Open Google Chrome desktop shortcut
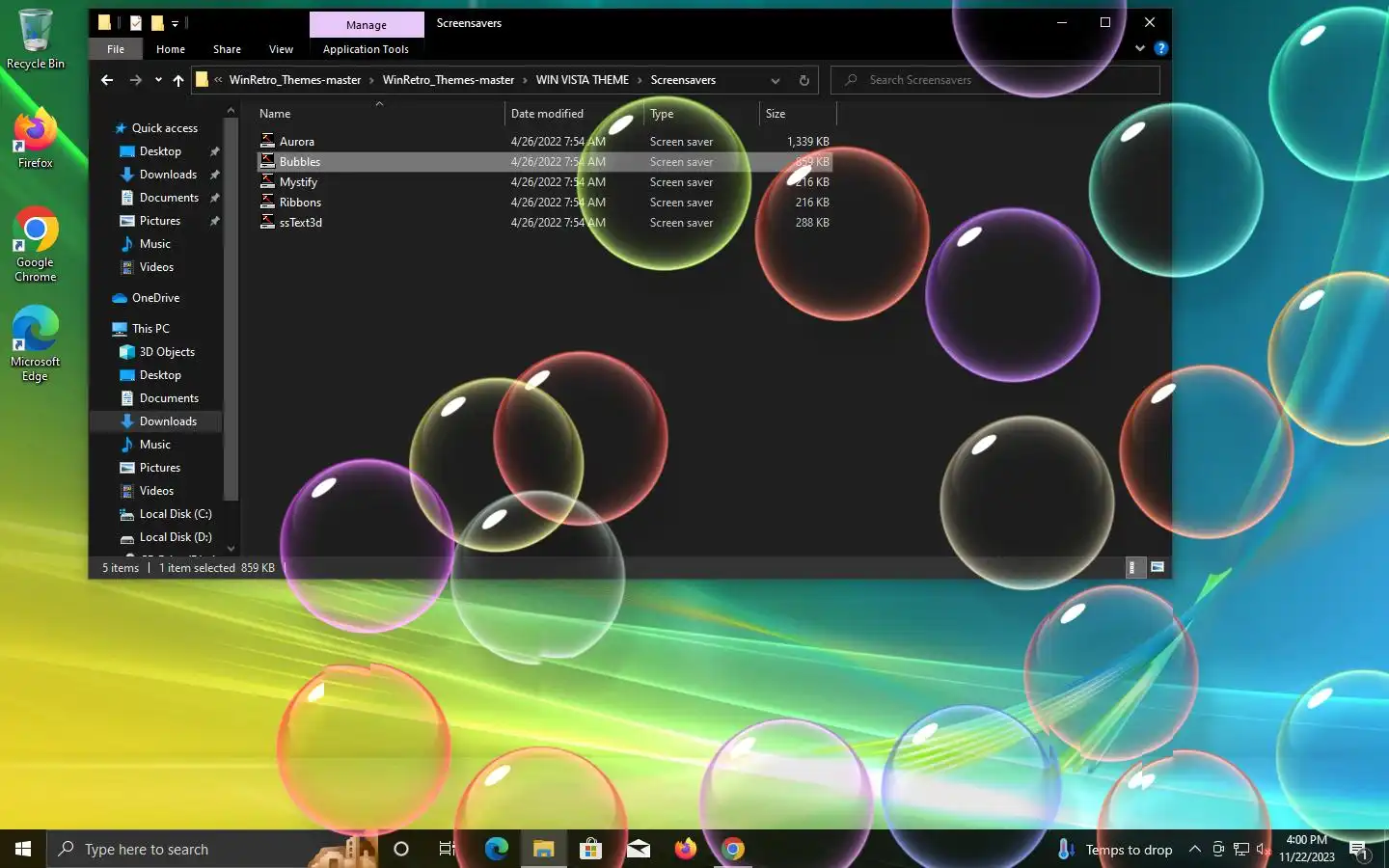This screenshot has width=1389, height=868. (36, 244)
